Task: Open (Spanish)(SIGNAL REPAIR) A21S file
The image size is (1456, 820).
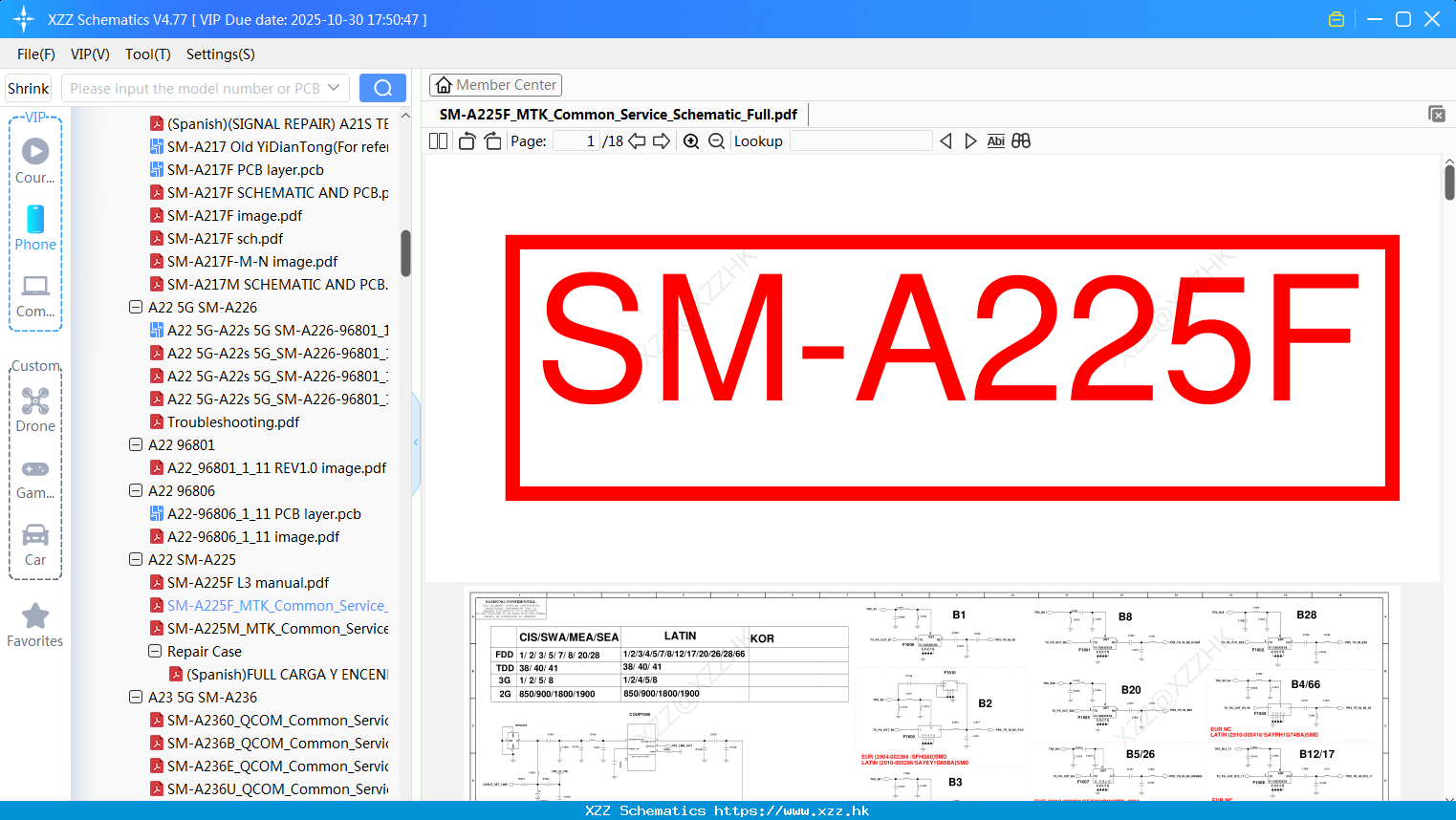Action: tap(270, 124)
